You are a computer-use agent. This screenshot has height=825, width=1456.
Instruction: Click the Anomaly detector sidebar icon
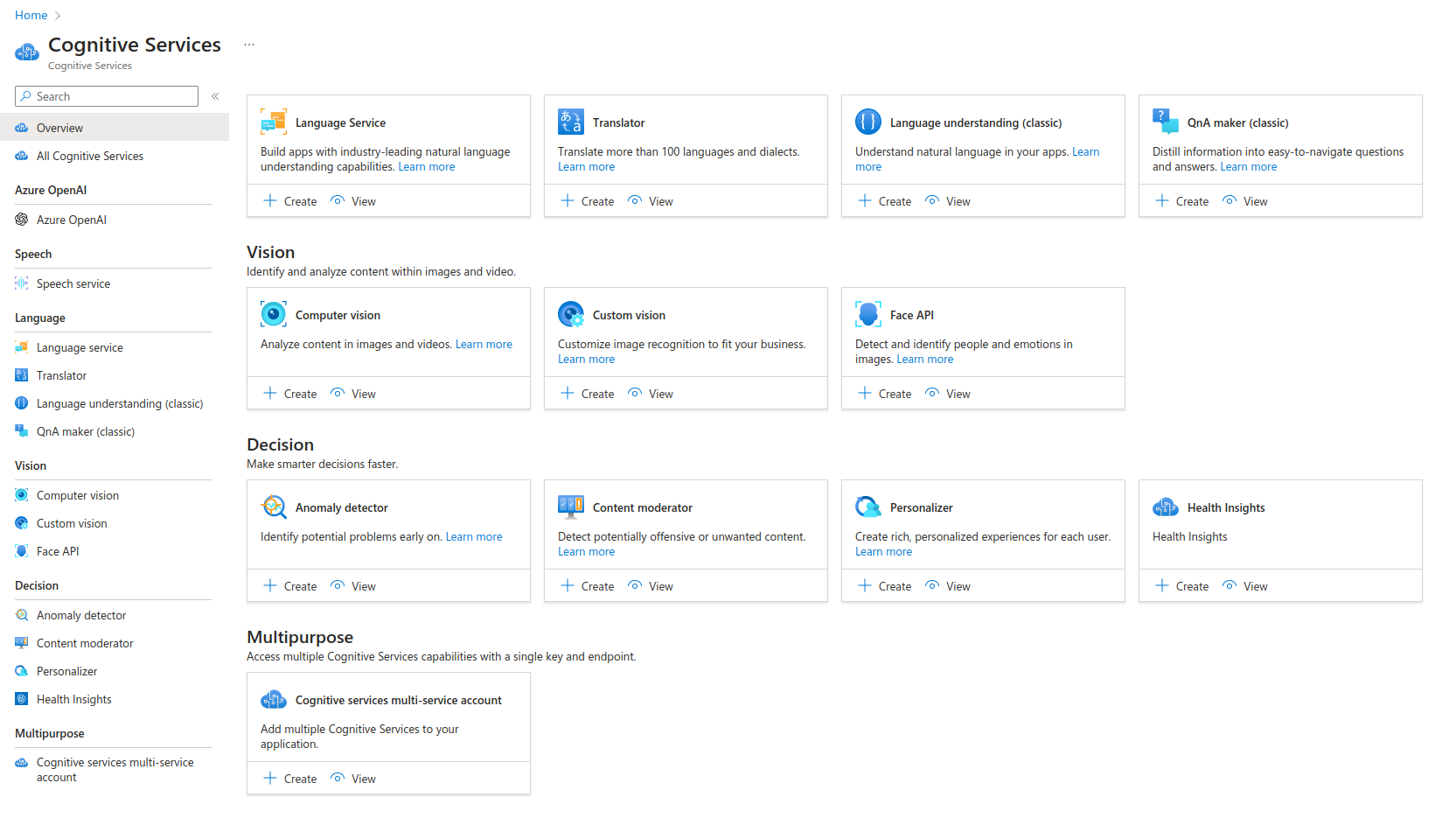point(22,615)
